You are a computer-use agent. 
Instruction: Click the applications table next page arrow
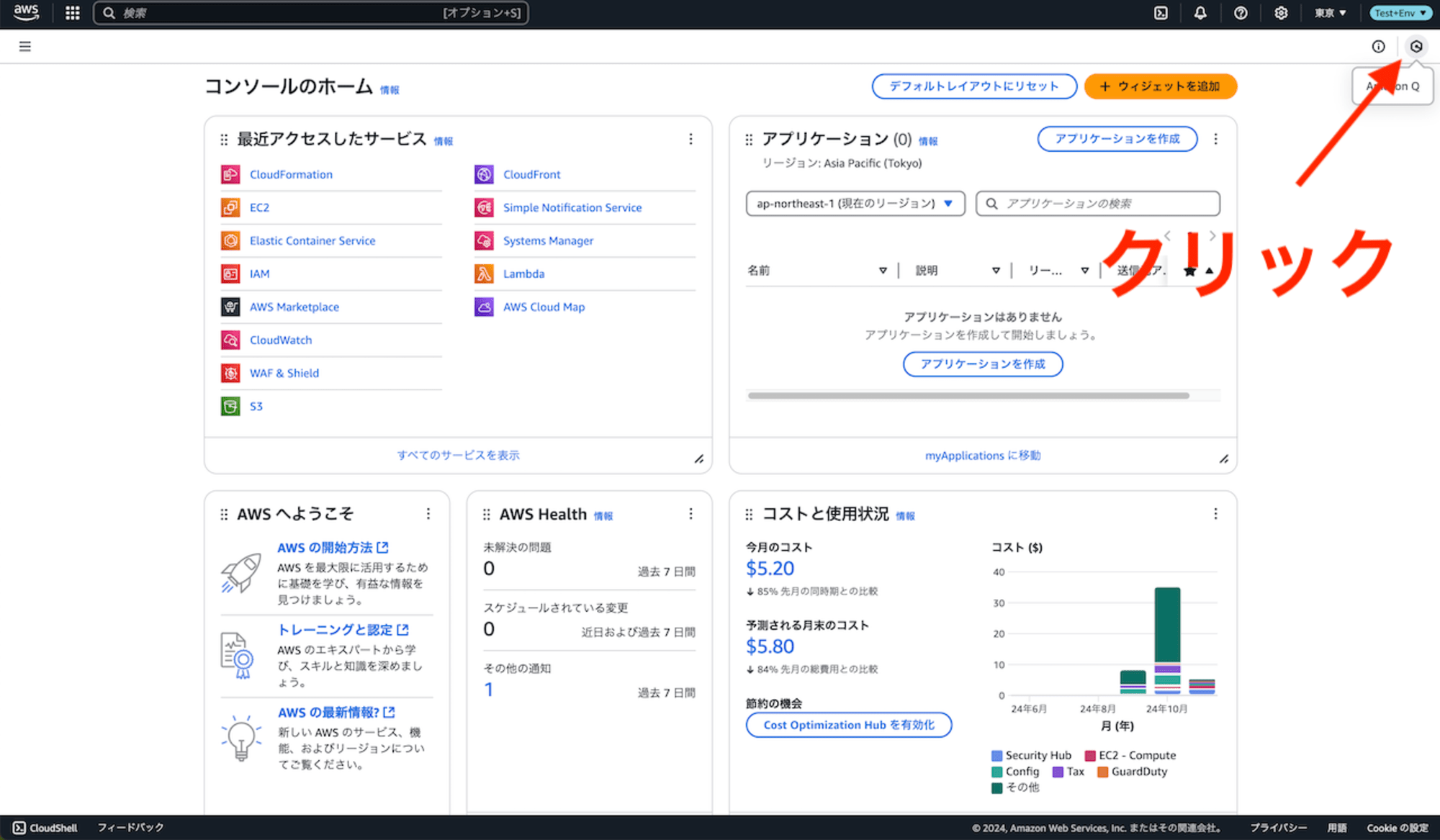click(1212, 235)
